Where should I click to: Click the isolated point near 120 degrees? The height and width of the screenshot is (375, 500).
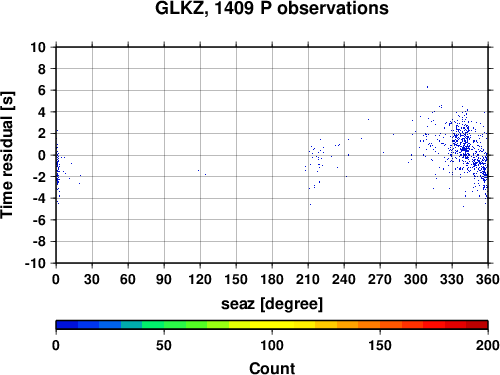199,170
